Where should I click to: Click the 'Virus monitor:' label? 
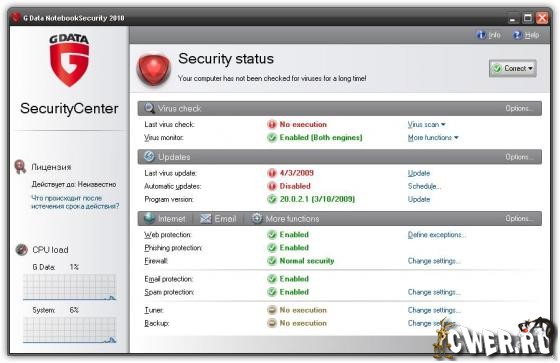point(164,138)
